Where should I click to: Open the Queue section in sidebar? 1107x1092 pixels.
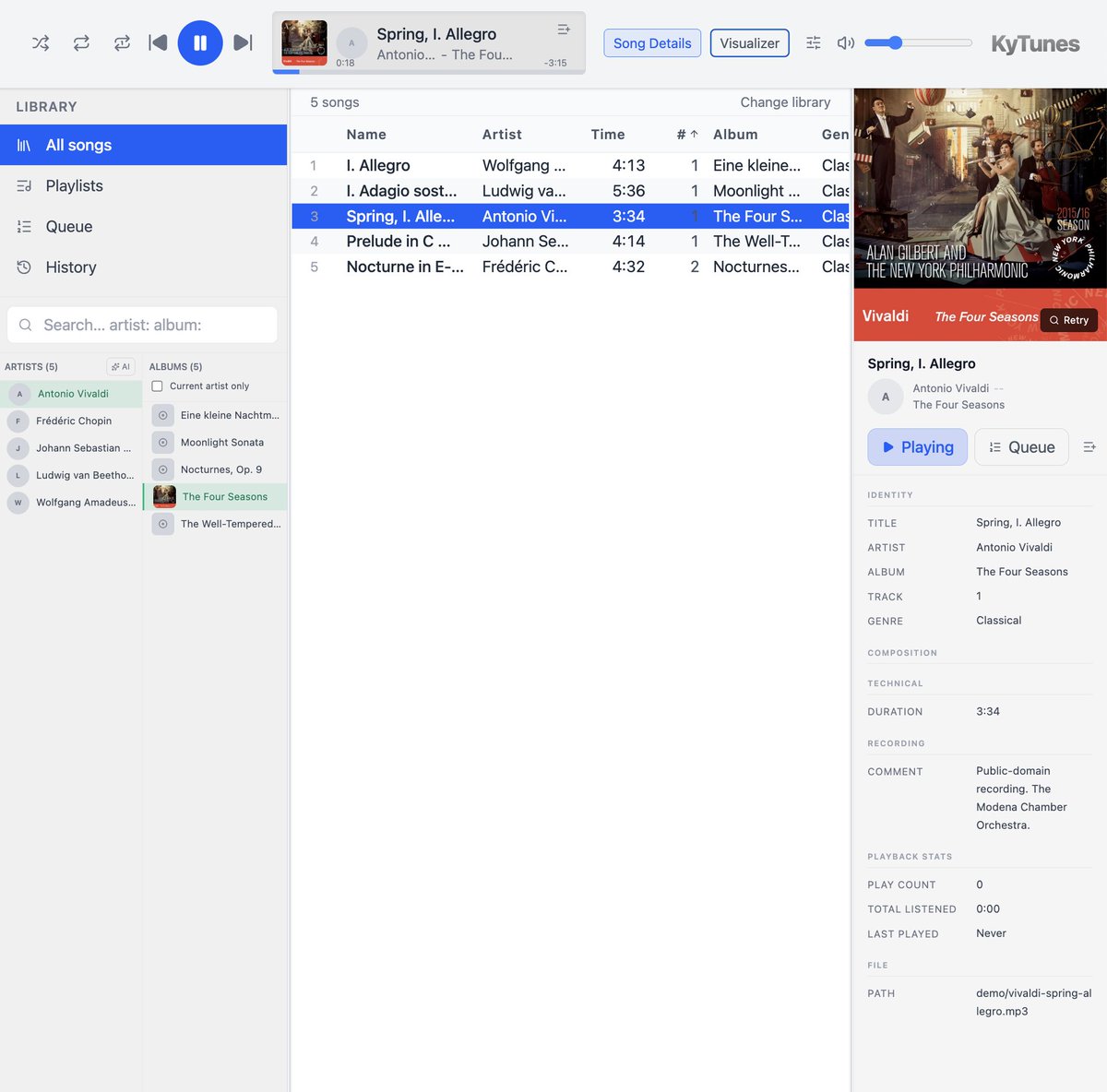144,226
